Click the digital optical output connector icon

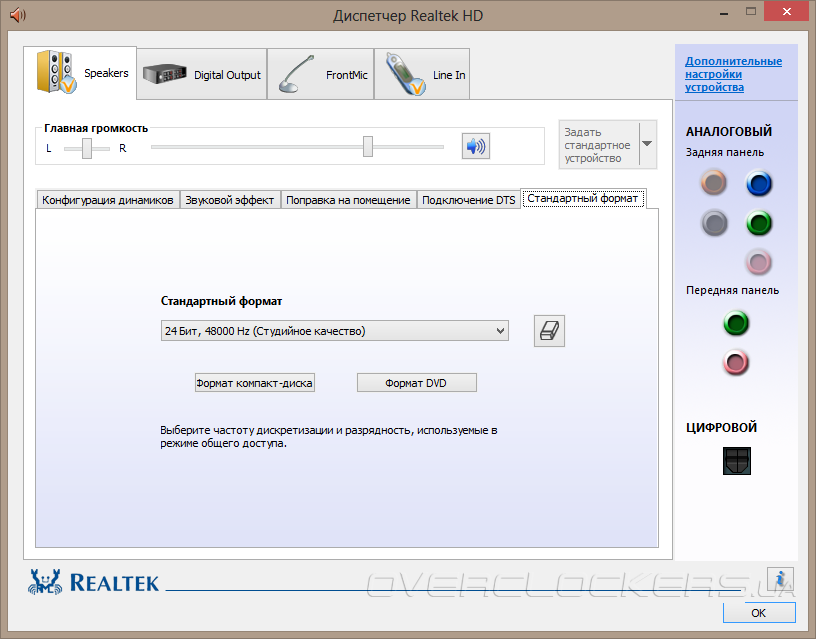tap(737, 461)
